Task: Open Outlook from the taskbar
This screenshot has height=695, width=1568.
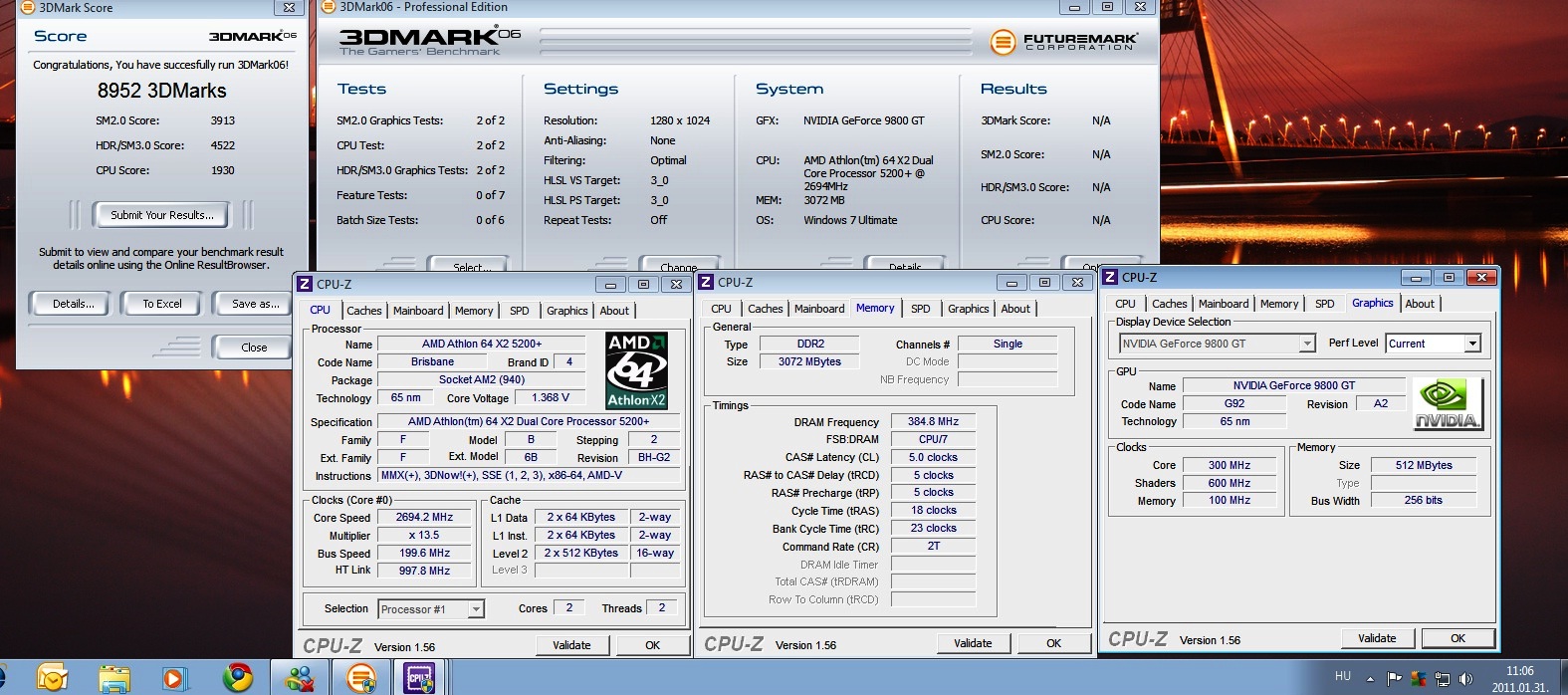Action: [52, 678]
